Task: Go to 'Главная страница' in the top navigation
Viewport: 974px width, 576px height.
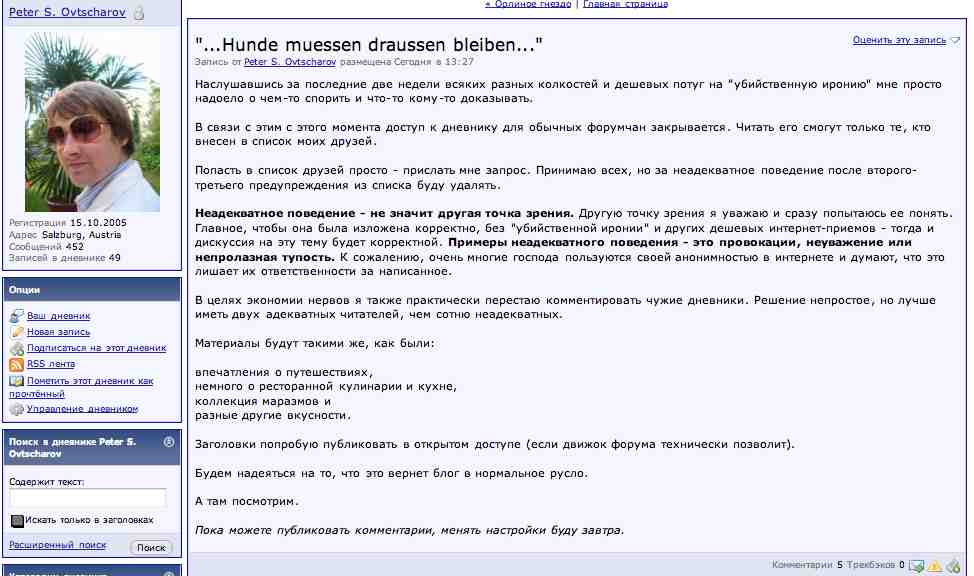Action: (x=625, y=4)
